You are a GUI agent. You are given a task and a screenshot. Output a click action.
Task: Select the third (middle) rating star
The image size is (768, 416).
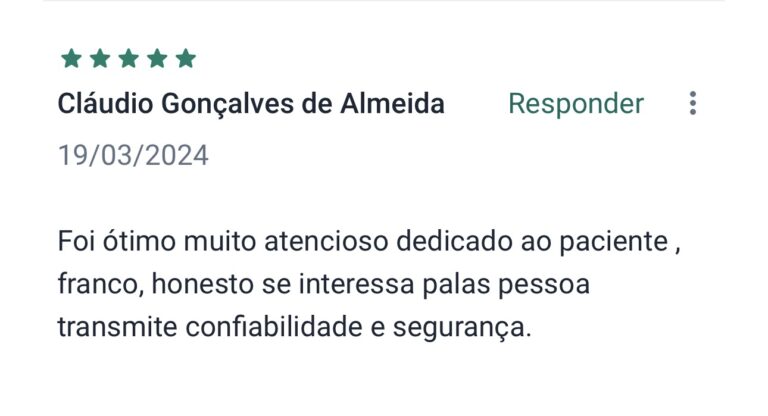pyautogui.click(x=128, y=58)
